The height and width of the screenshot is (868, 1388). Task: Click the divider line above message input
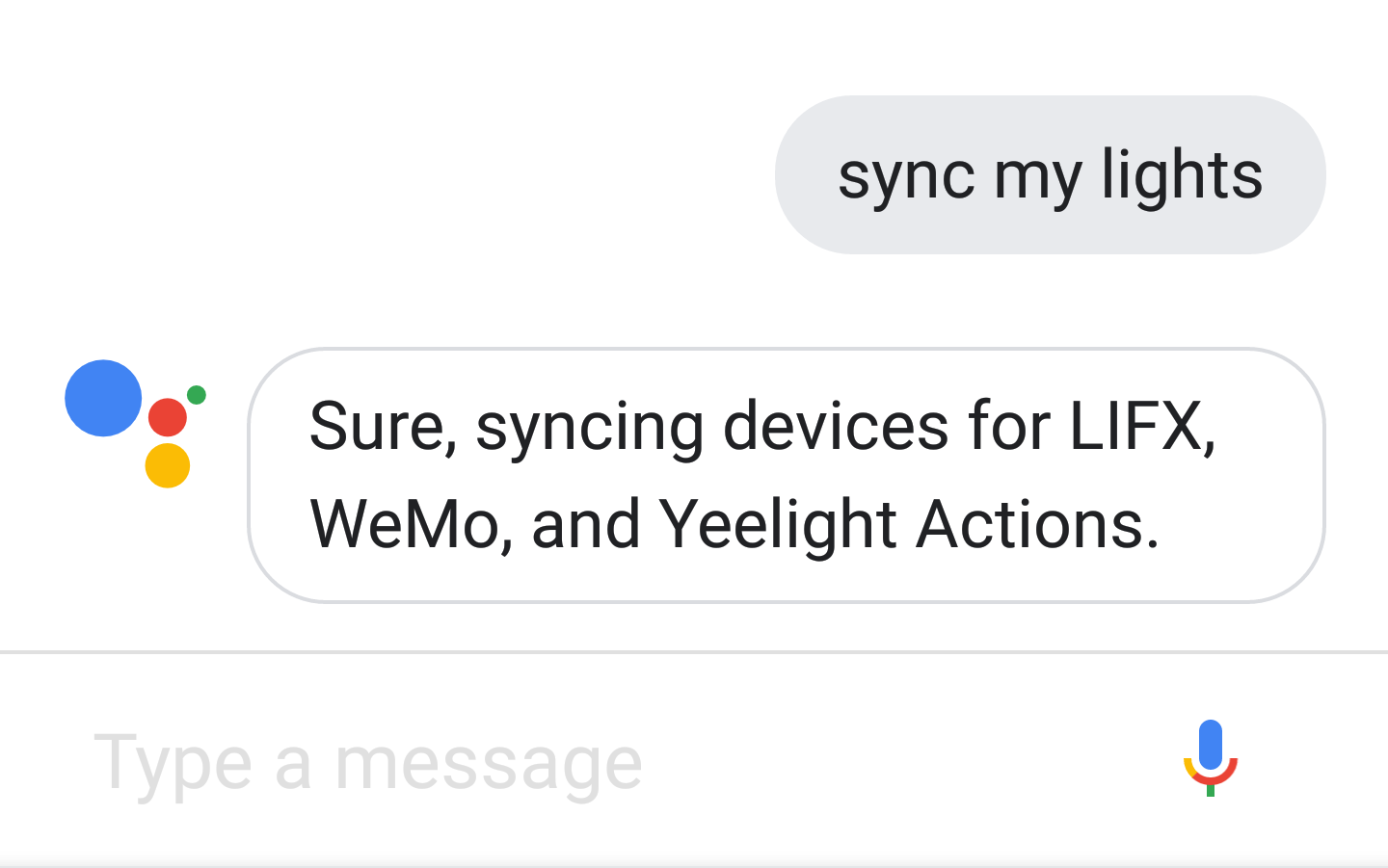(x=694, y=652)
